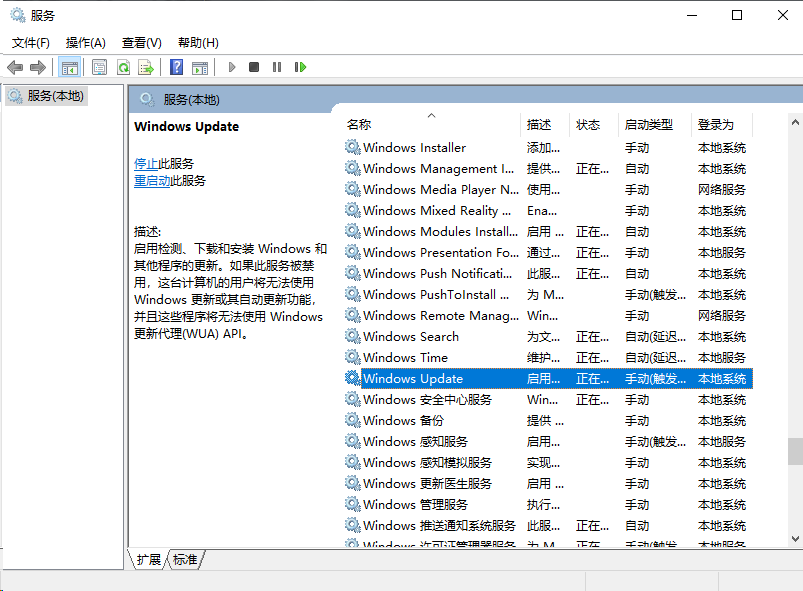Image resolution: width=803 pixels, height=591 pixels.
Task: Click the gear icon in 服务(本地) header
Action: 147,99
